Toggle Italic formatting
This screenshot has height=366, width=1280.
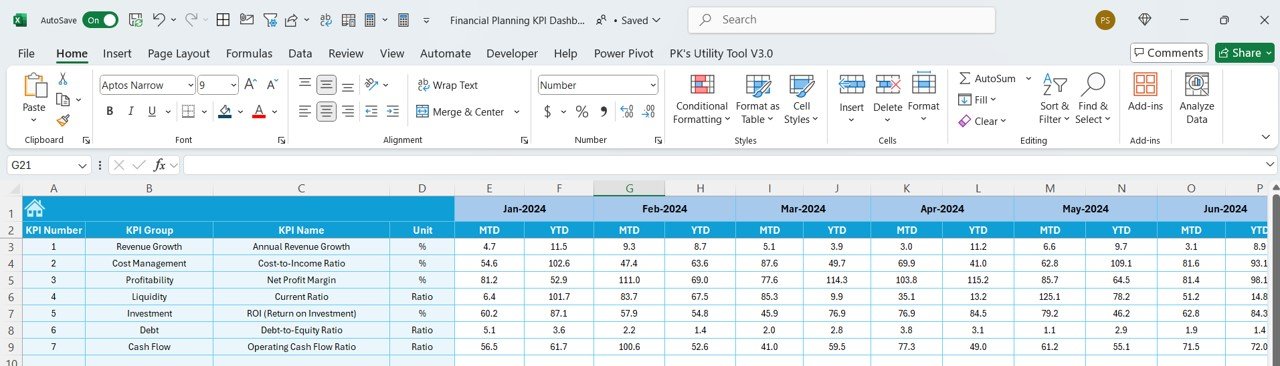click(132, 112)
